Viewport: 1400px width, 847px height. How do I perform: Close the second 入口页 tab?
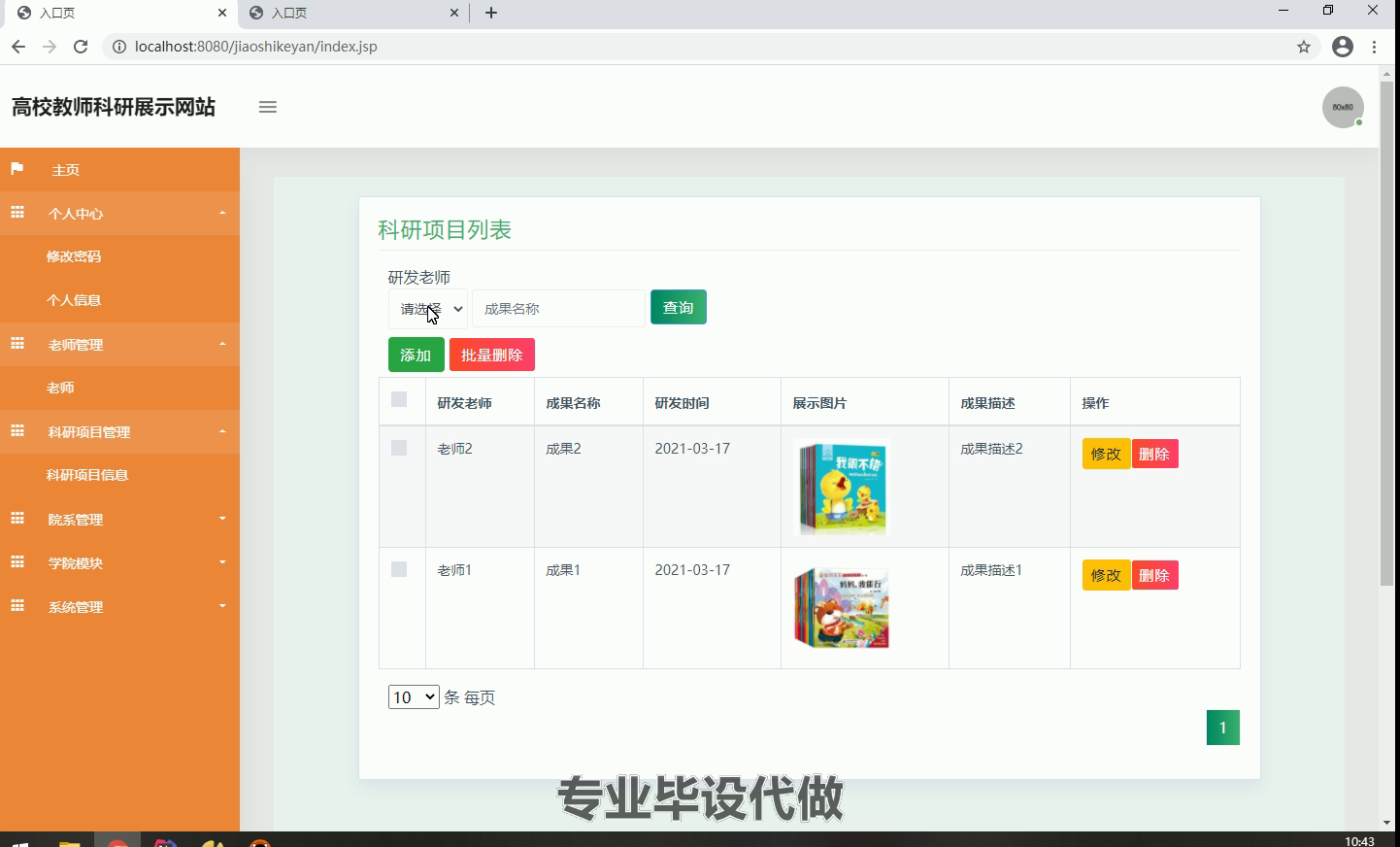coord(454,13)
